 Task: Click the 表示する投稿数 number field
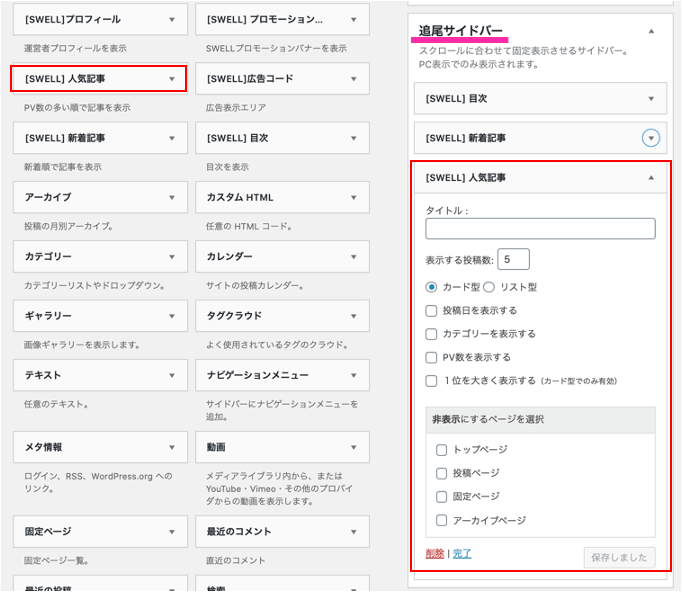[514, 259]
